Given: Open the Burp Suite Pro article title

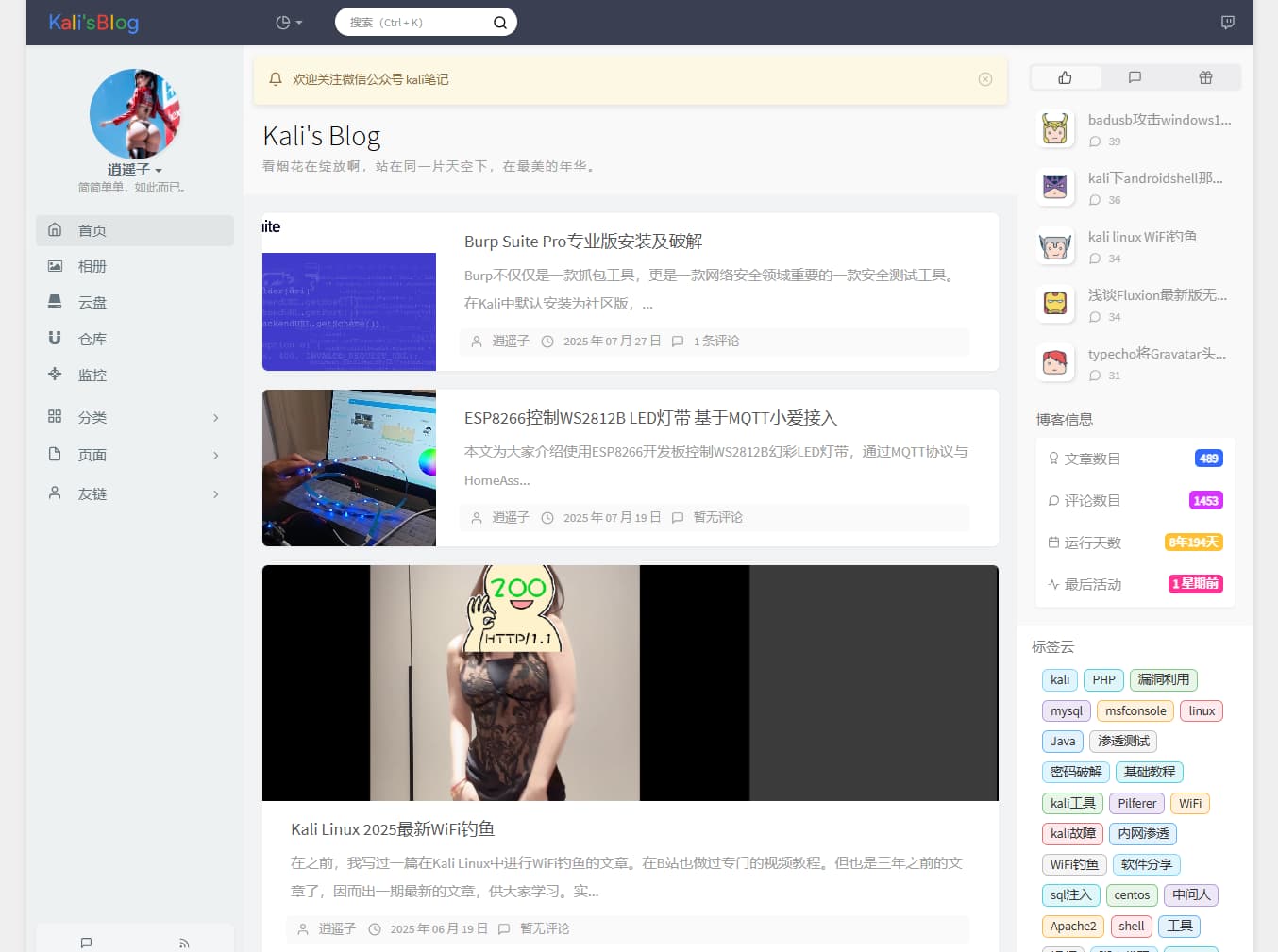Looking at the screenshot, I should pyautogui.click(x=582, y=242).
